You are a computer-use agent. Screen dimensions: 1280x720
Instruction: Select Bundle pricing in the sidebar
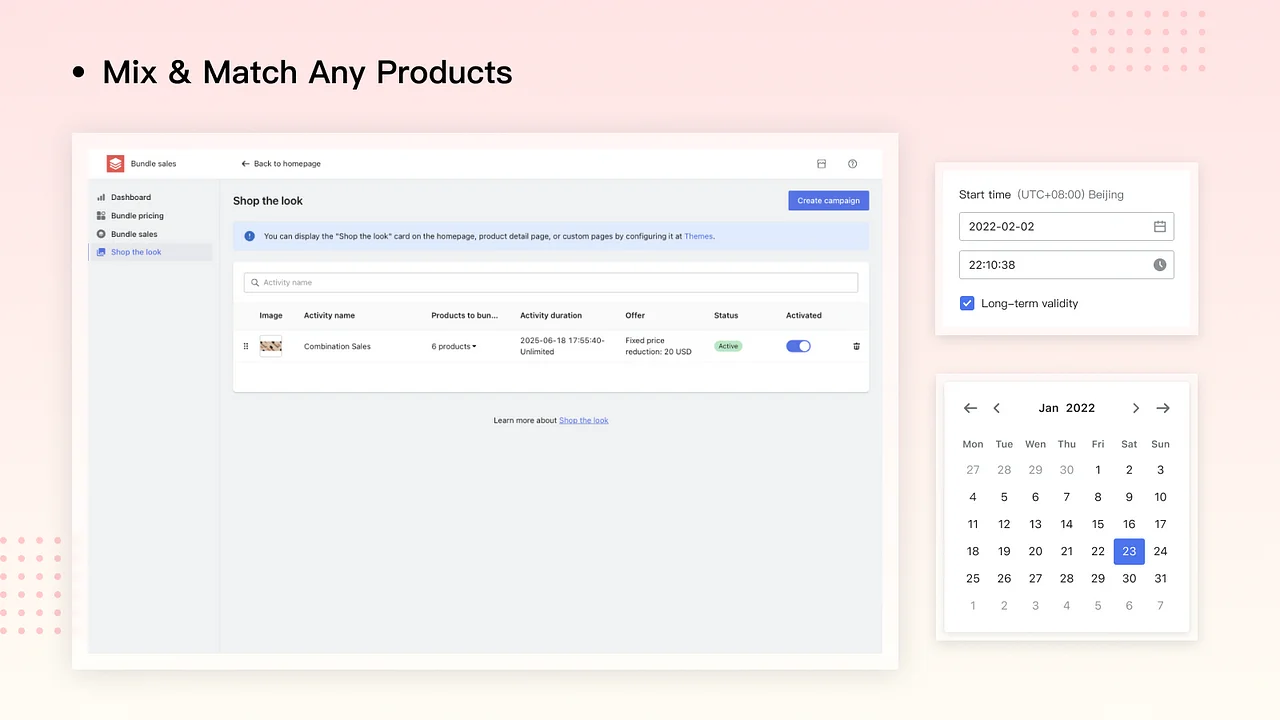[137, 215]
